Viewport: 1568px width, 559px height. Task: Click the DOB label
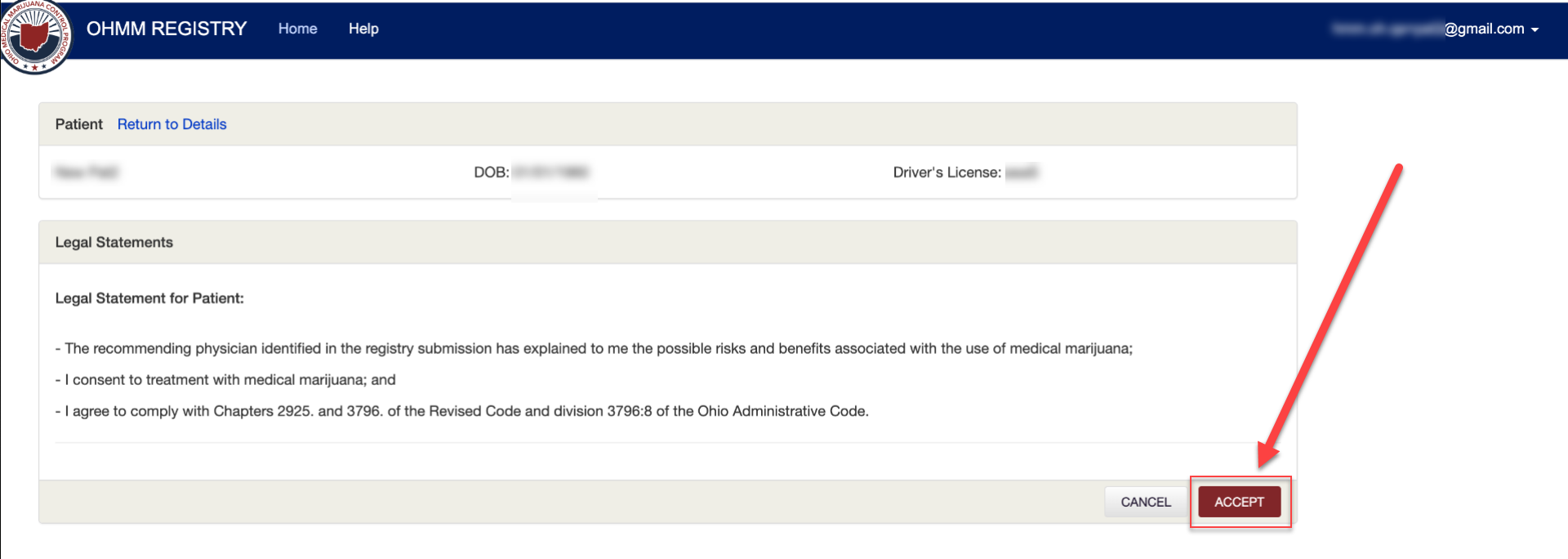(491, 172)
